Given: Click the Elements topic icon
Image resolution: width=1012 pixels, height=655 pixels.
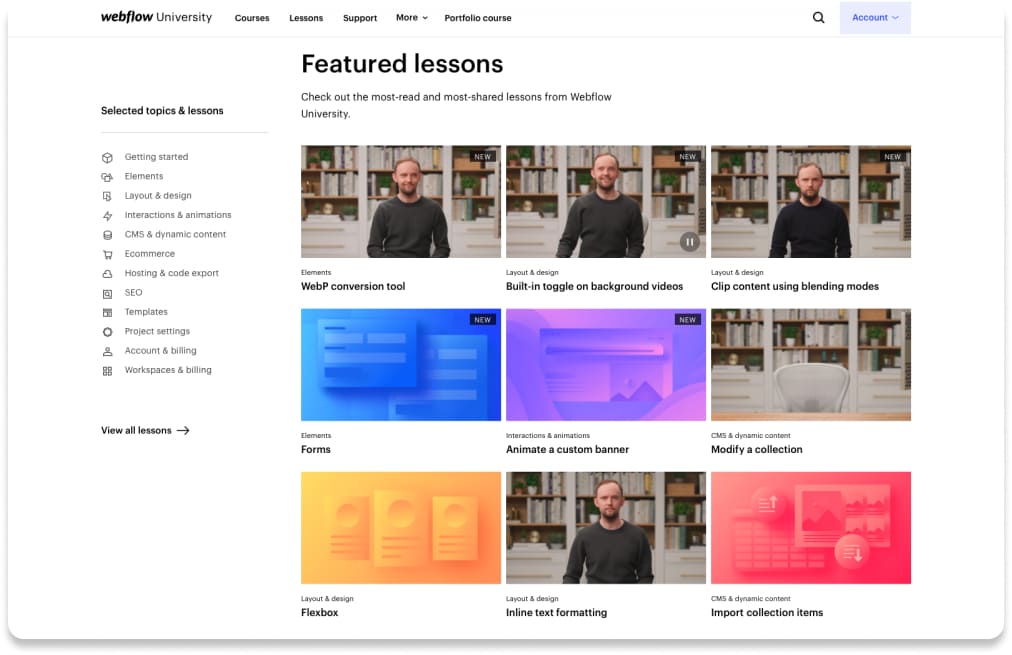Looking at the screenshot, I should tap(107, 176).
